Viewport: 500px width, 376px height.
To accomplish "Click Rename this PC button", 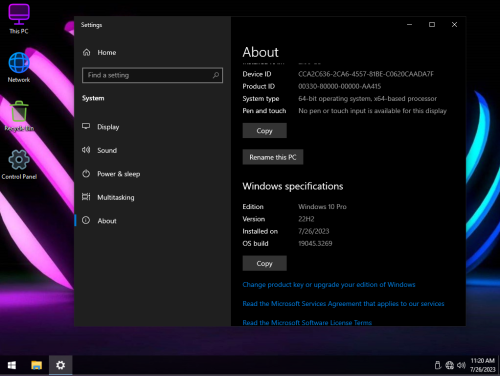I will [x=273, y=157].
